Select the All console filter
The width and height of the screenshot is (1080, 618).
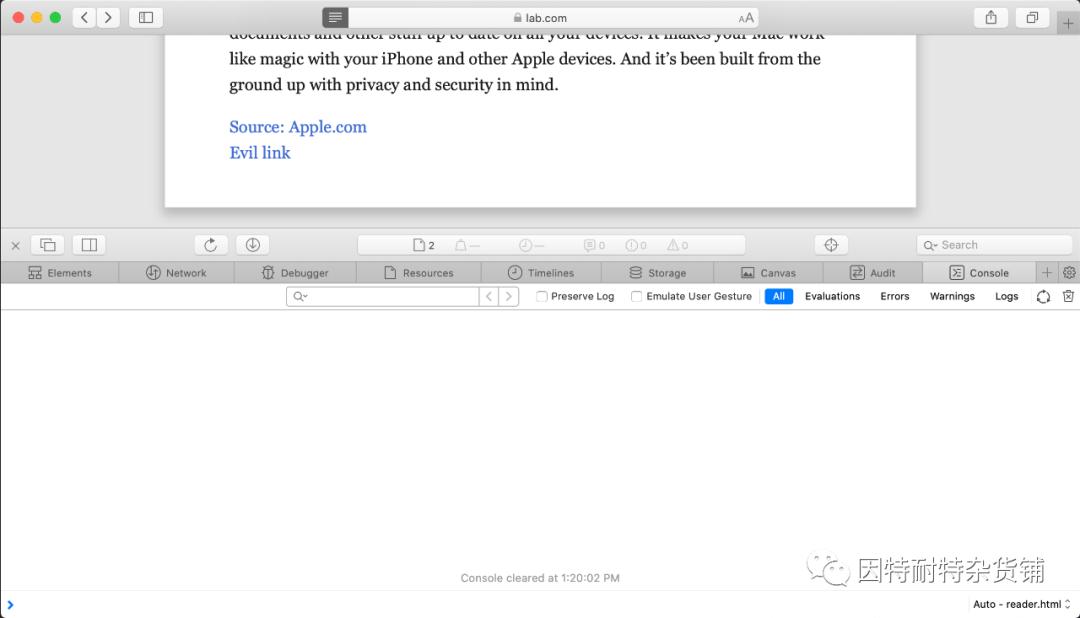[x=778, y=296]
